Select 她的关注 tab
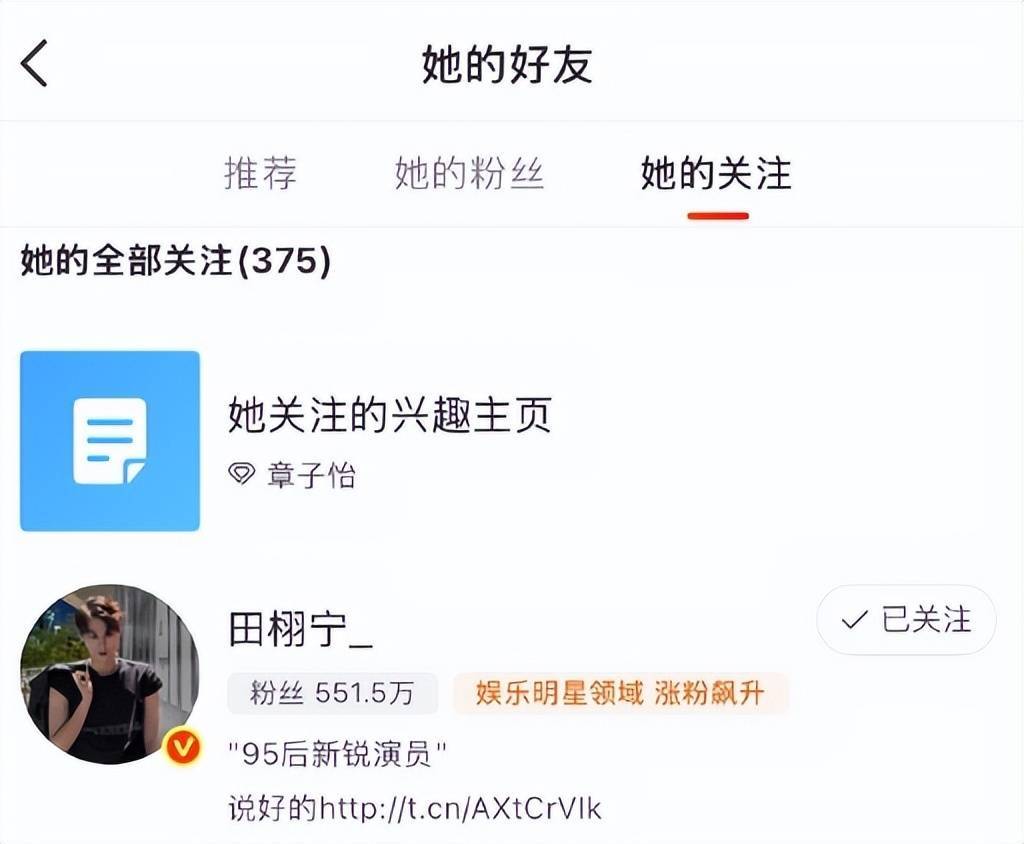 (x=716, y=173)
